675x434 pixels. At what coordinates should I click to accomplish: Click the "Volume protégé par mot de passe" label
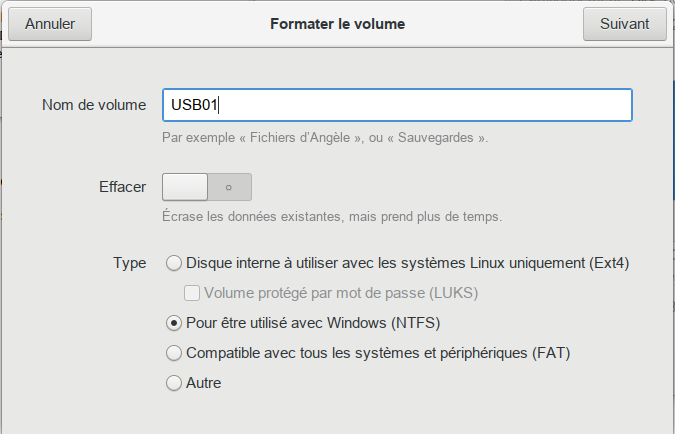tap(340, 294)
